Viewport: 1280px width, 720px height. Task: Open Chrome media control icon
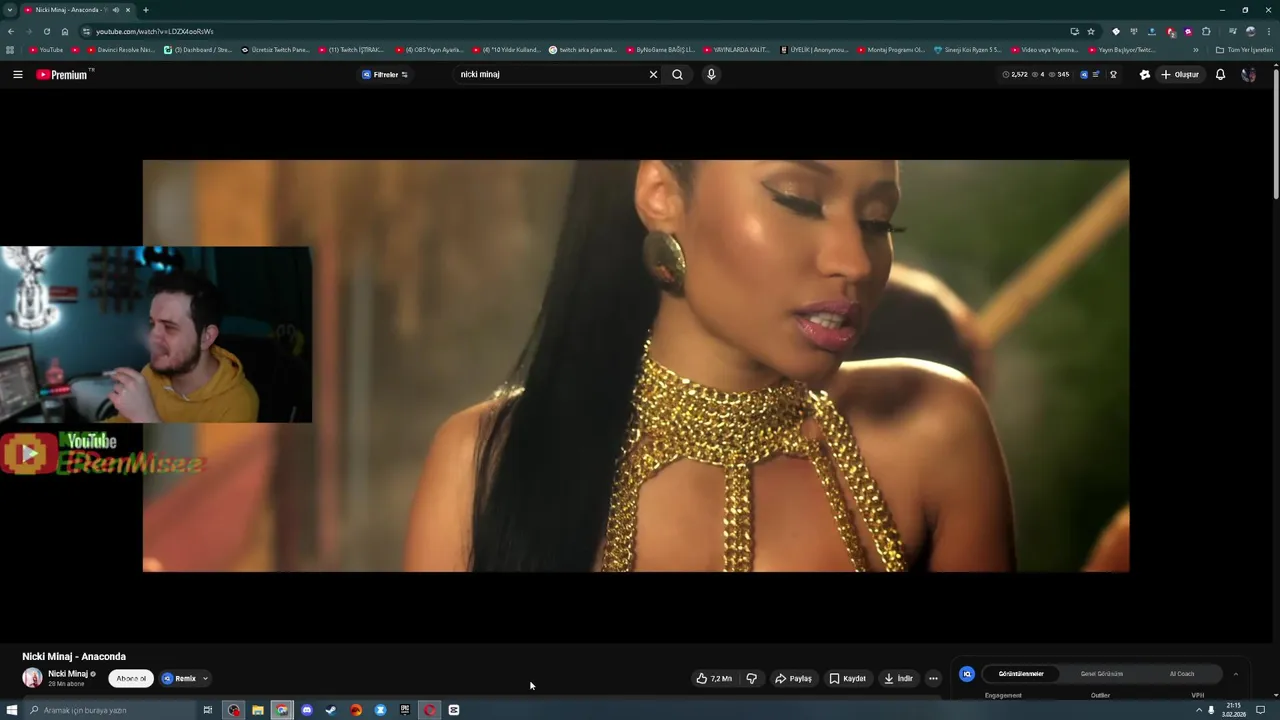click(x=1232, y=31)
